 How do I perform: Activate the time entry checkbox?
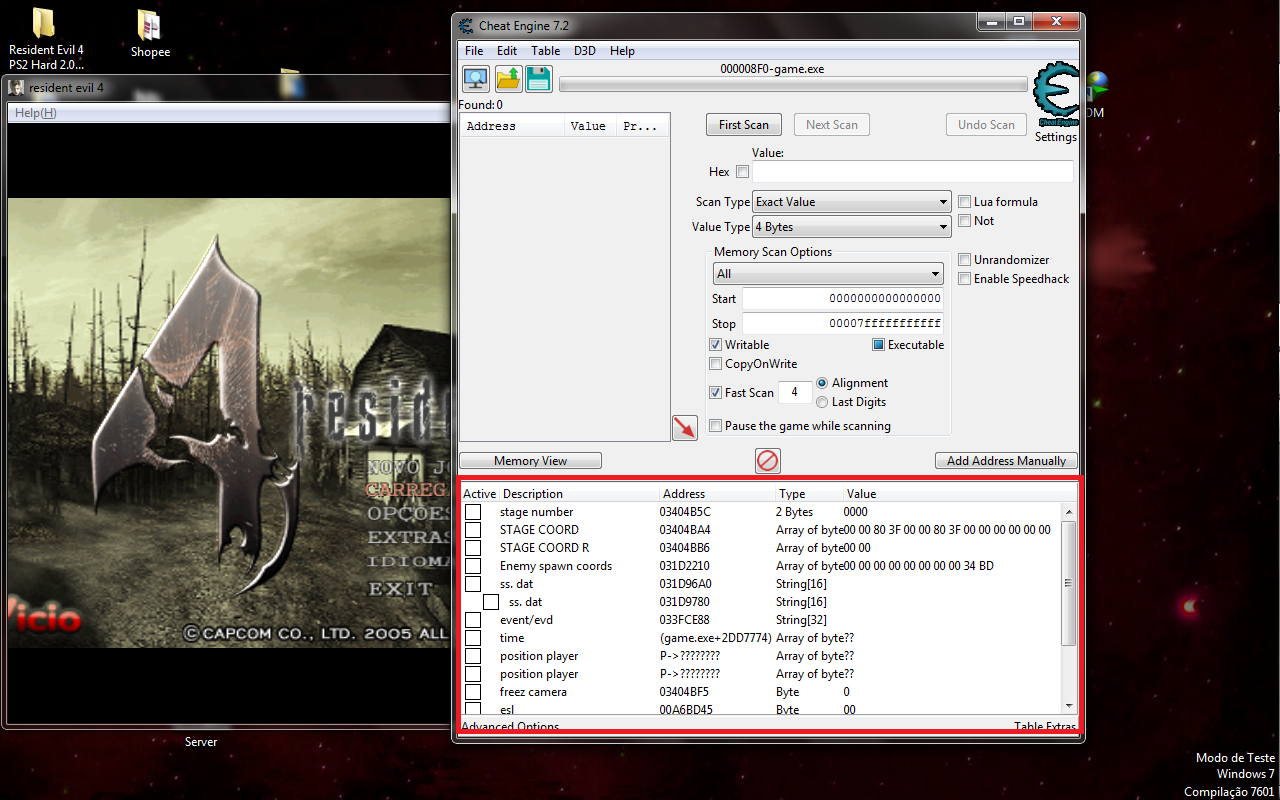(x=473, y=638)
